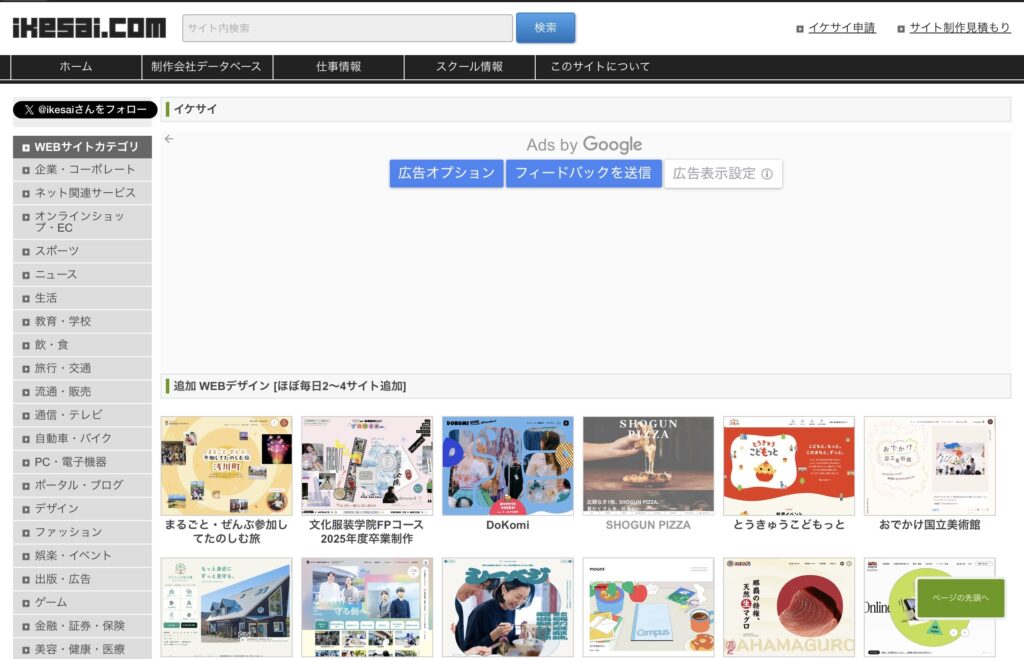Focus the サイト内検索 search field

coord(347,28)
